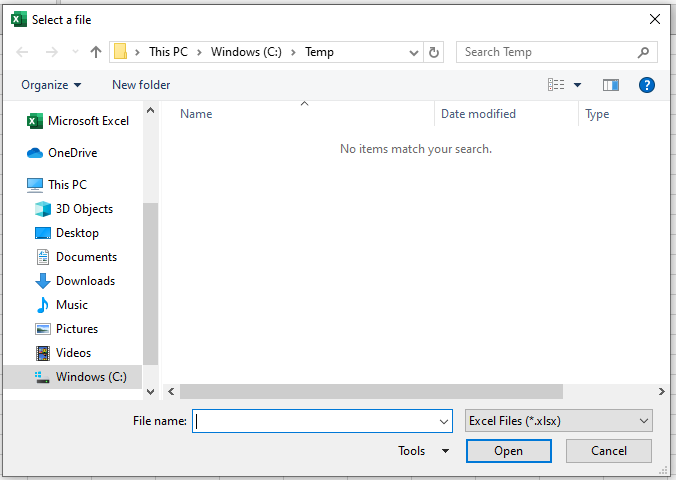Expand the address bar previous locations arrow
Screen dimensions: 676x480
pos(415,52)
